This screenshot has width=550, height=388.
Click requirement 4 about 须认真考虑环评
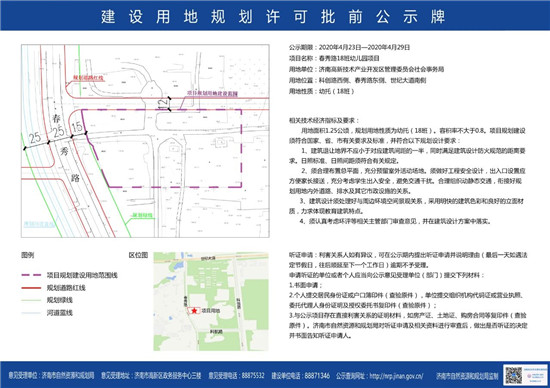(x=395, y=221)
